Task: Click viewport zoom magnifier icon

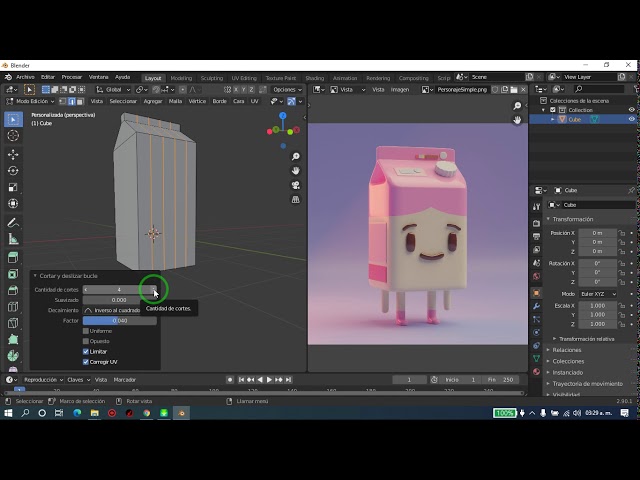Action: [x=296, y=156]
